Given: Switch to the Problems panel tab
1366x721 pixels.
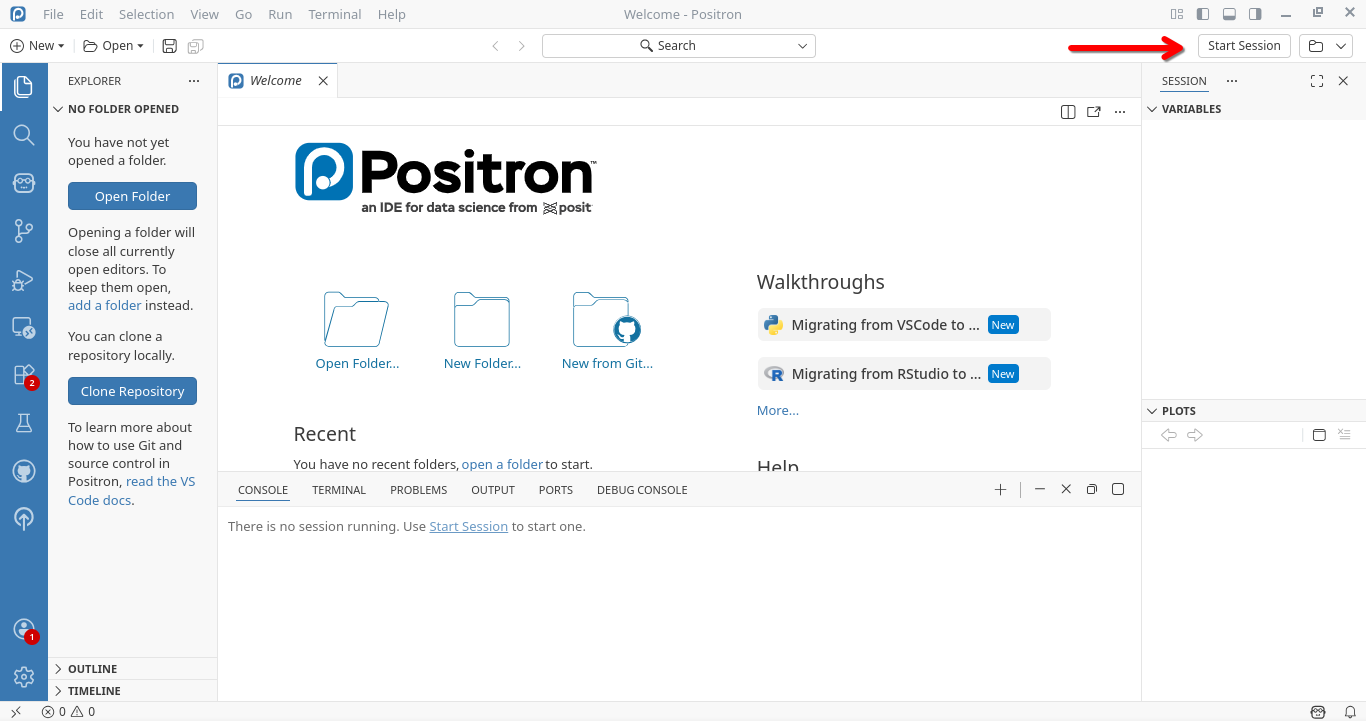Looking at the screenshot, I should [418, 490].
